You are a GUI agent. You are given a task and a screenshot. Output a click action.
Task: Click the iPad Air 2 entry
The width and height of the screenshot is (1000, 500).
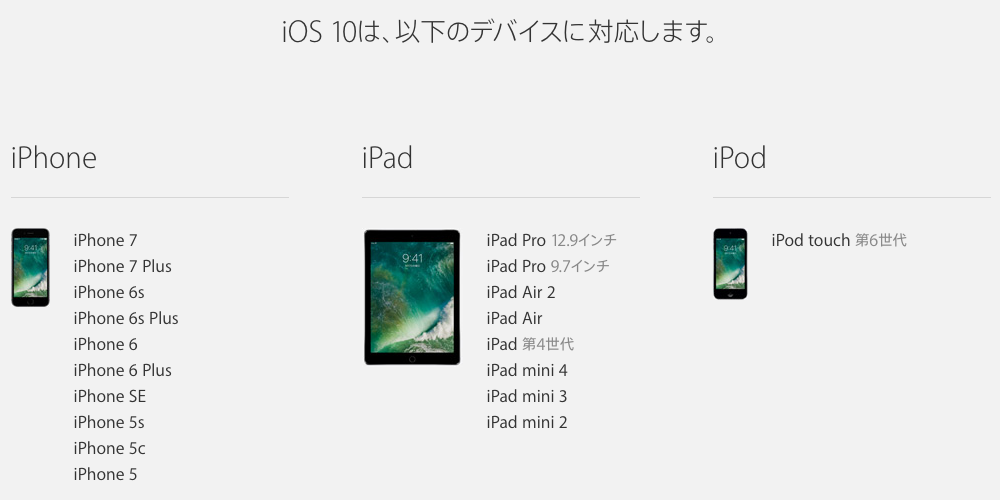[x=521, y=292]
